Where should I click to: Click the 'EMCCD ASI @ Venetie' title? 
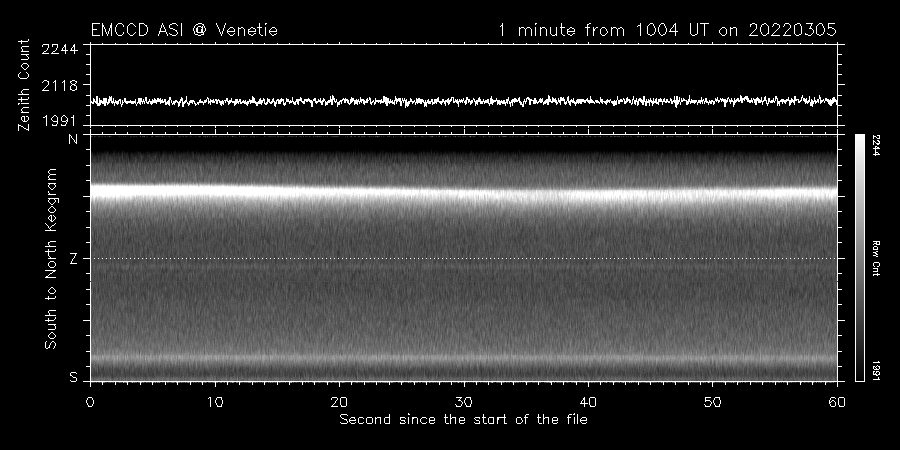tap(184, 30)
